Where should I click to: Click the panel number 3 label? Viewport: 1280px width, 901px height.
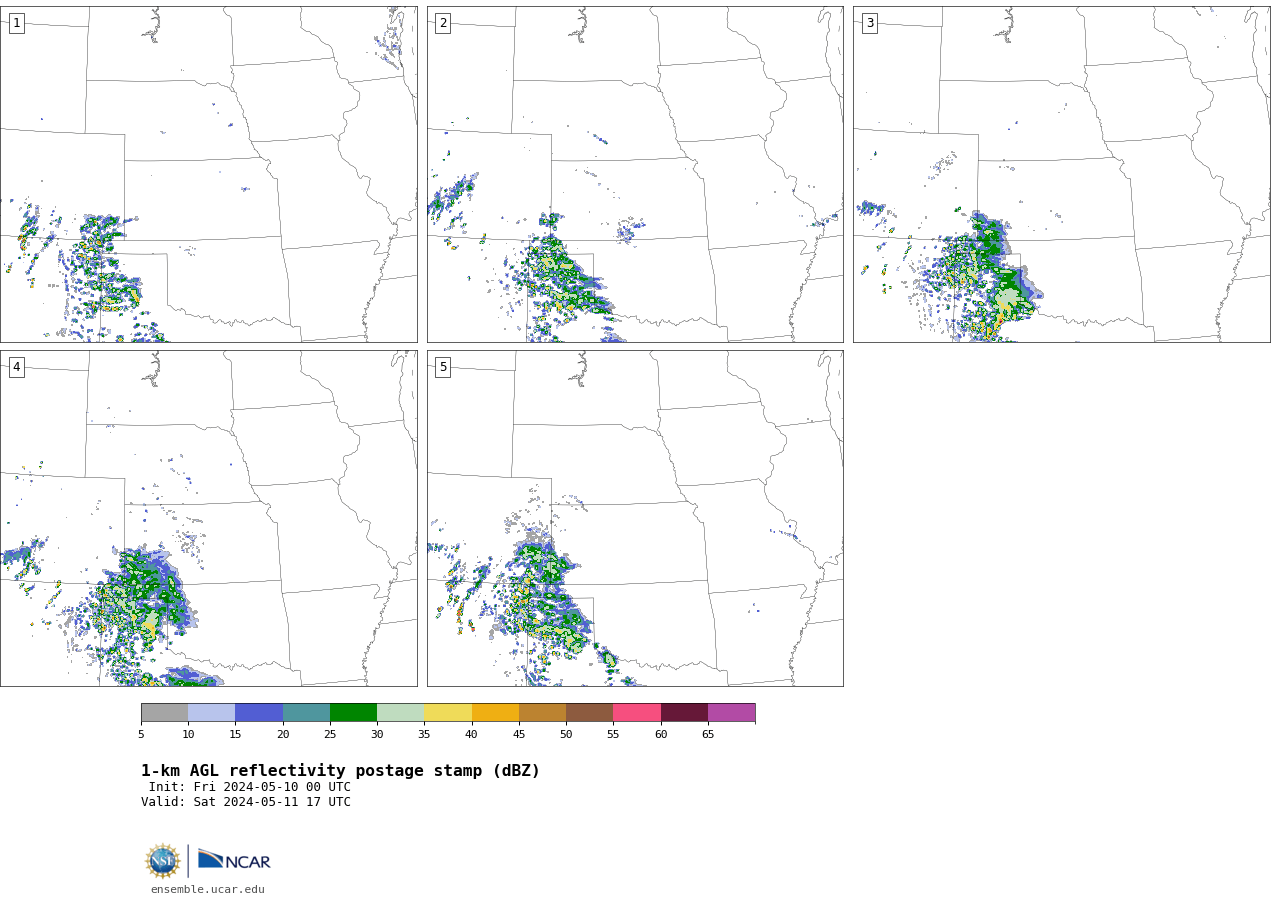[869, 23]
